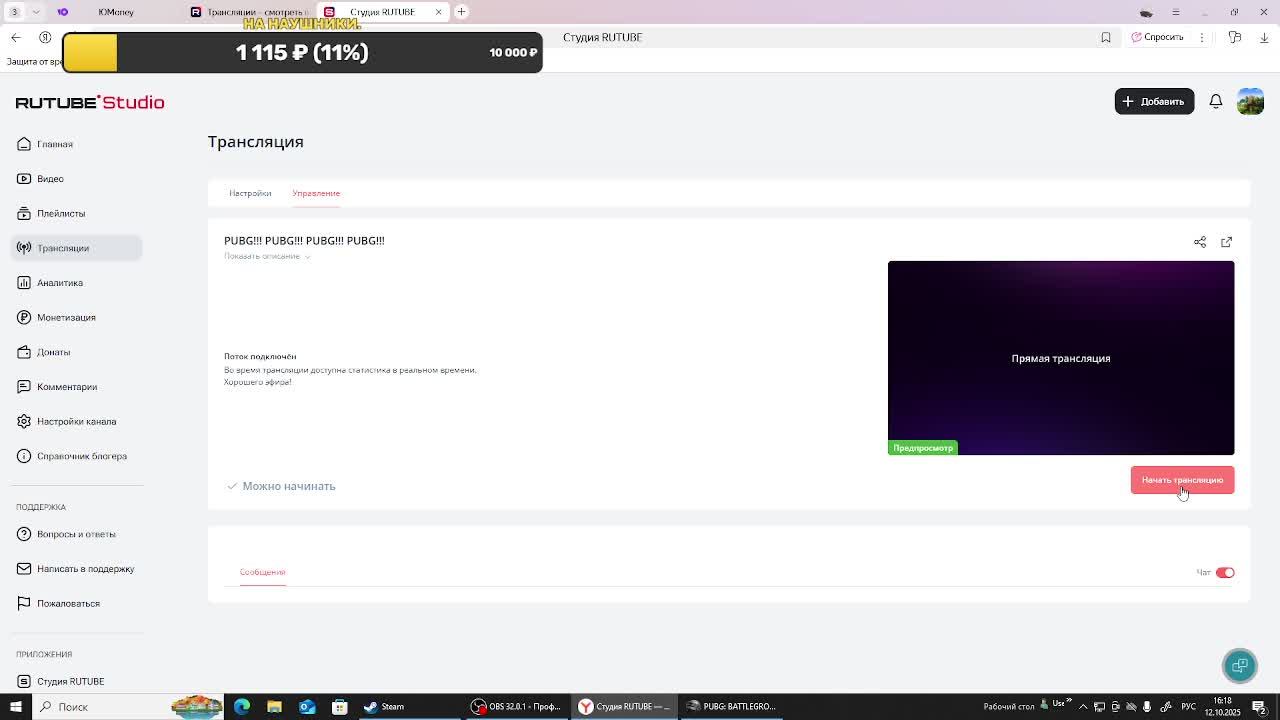The width and height of the screenshot is (1280, 720).
Task: Click the share stream icon
Action: [1200, 242]
